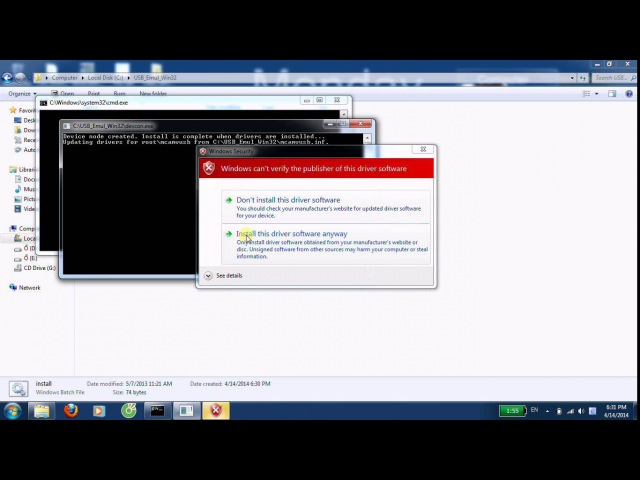Image resolution: width=640 pixels, height=480 pixels.
Task: Change the view with the view icon
Action: pyautogui.click(x=587, y=94)
